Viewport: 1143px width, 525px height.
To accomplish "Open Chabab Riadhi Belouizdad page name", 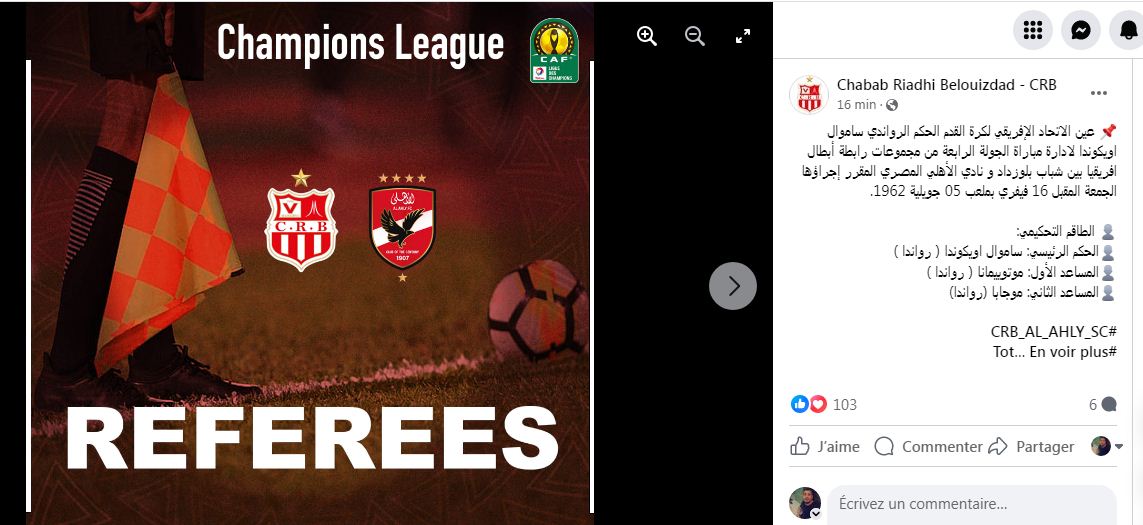I will click(946, 85).
